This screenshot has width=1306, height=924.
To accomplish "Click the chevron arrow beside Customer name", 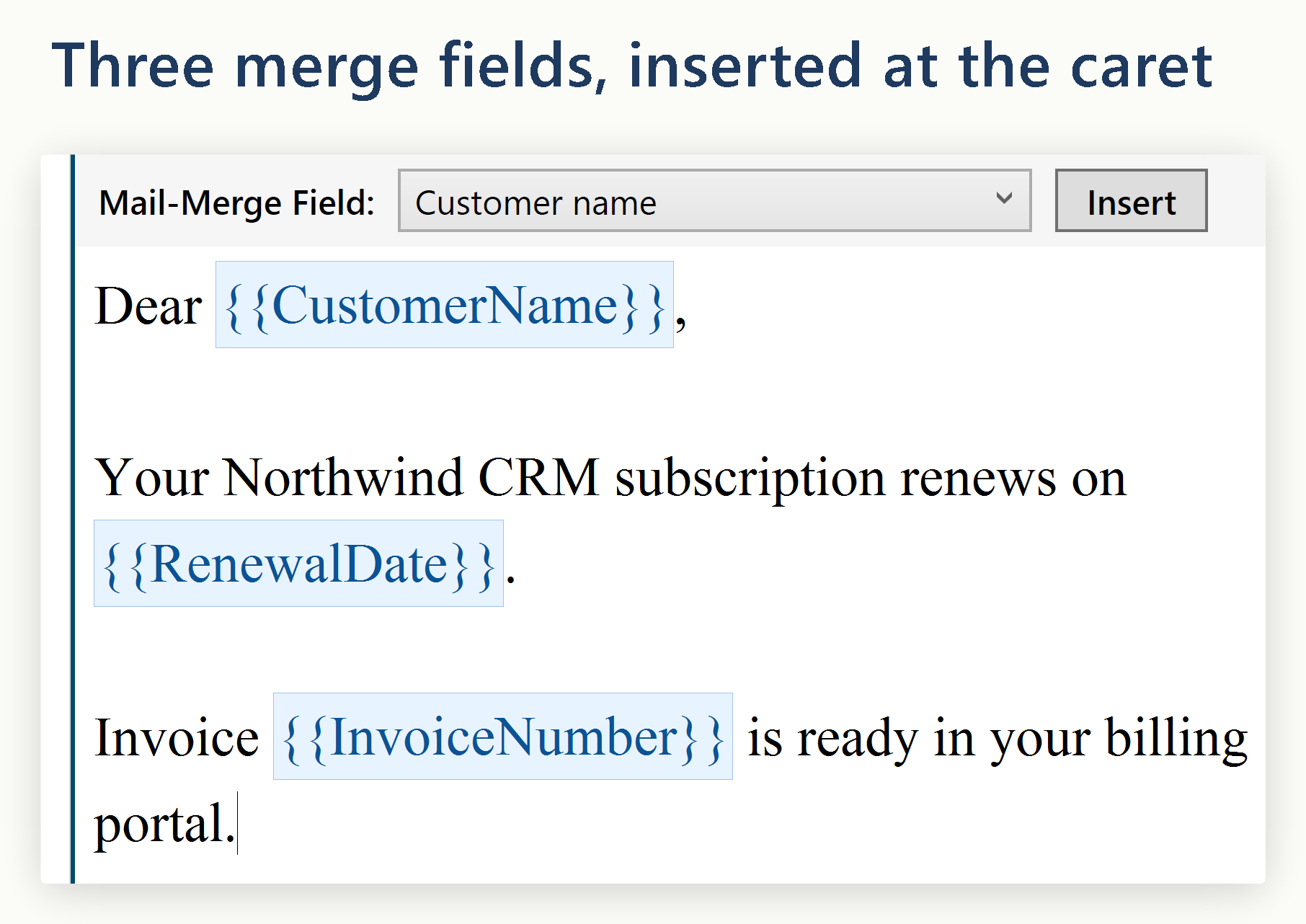I will [x=1004, y=198].
